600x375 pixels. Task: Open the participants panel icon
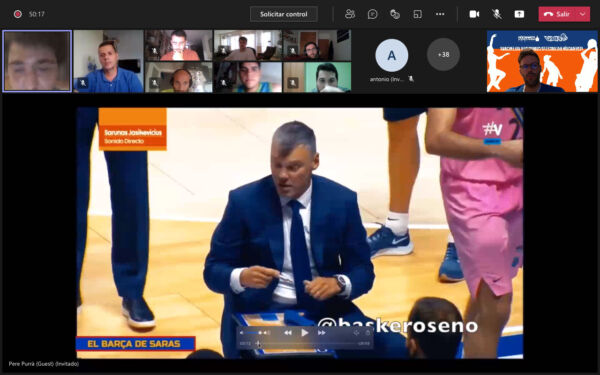click(350, 14)
